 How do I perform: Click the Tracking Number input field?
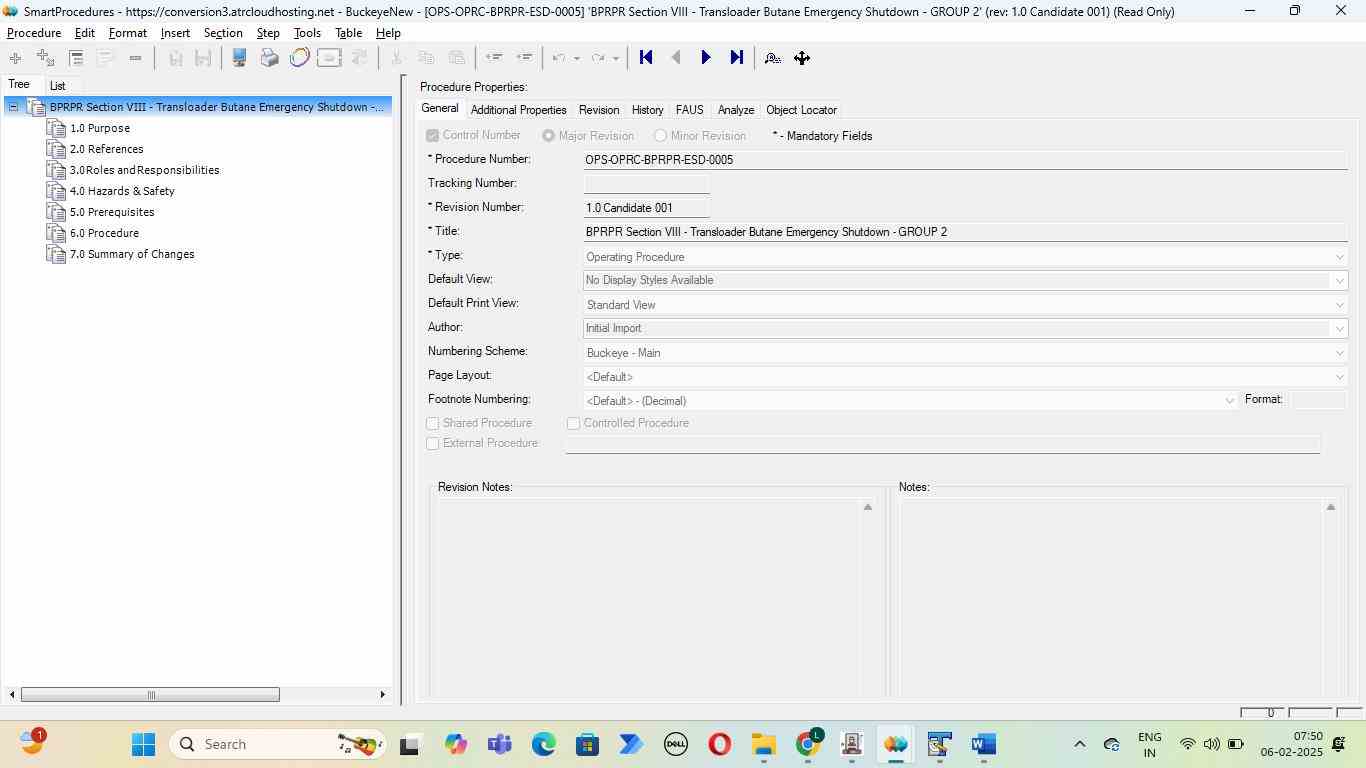click(x=647, y=184)
